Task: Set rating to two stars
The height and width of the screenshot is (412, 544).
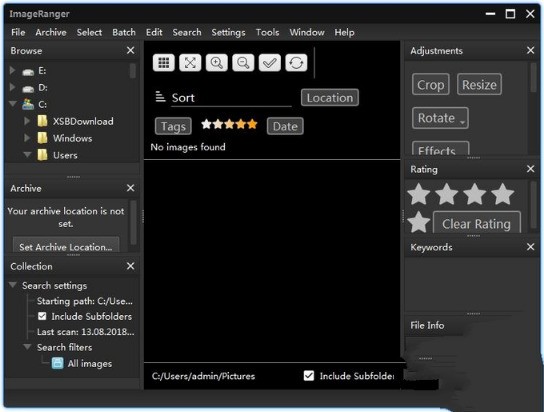Action: [447, 194]
